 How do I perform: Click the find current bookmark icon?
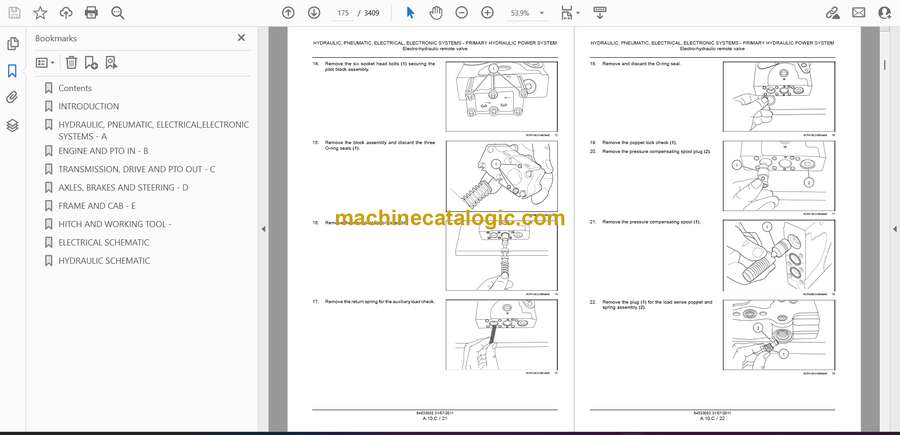click(x=111, y=63)
